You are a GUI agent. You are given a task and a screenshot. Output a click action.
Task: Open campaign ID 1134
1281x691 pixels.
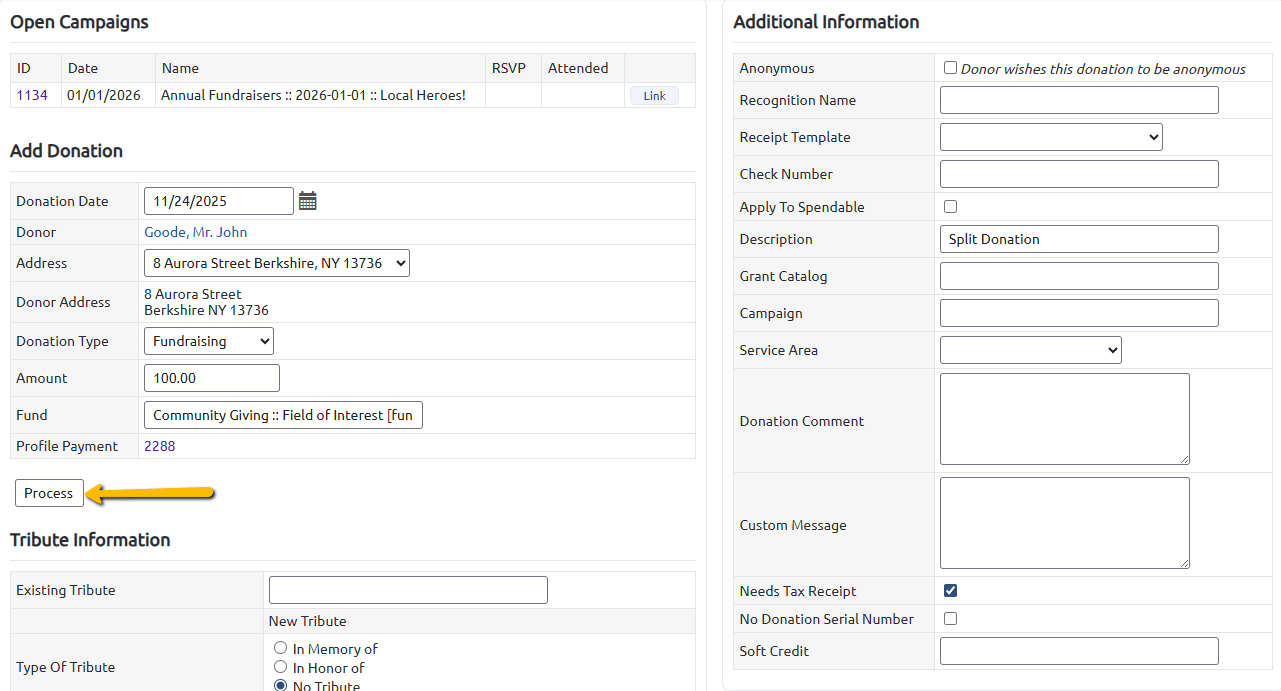coord(32,95)
